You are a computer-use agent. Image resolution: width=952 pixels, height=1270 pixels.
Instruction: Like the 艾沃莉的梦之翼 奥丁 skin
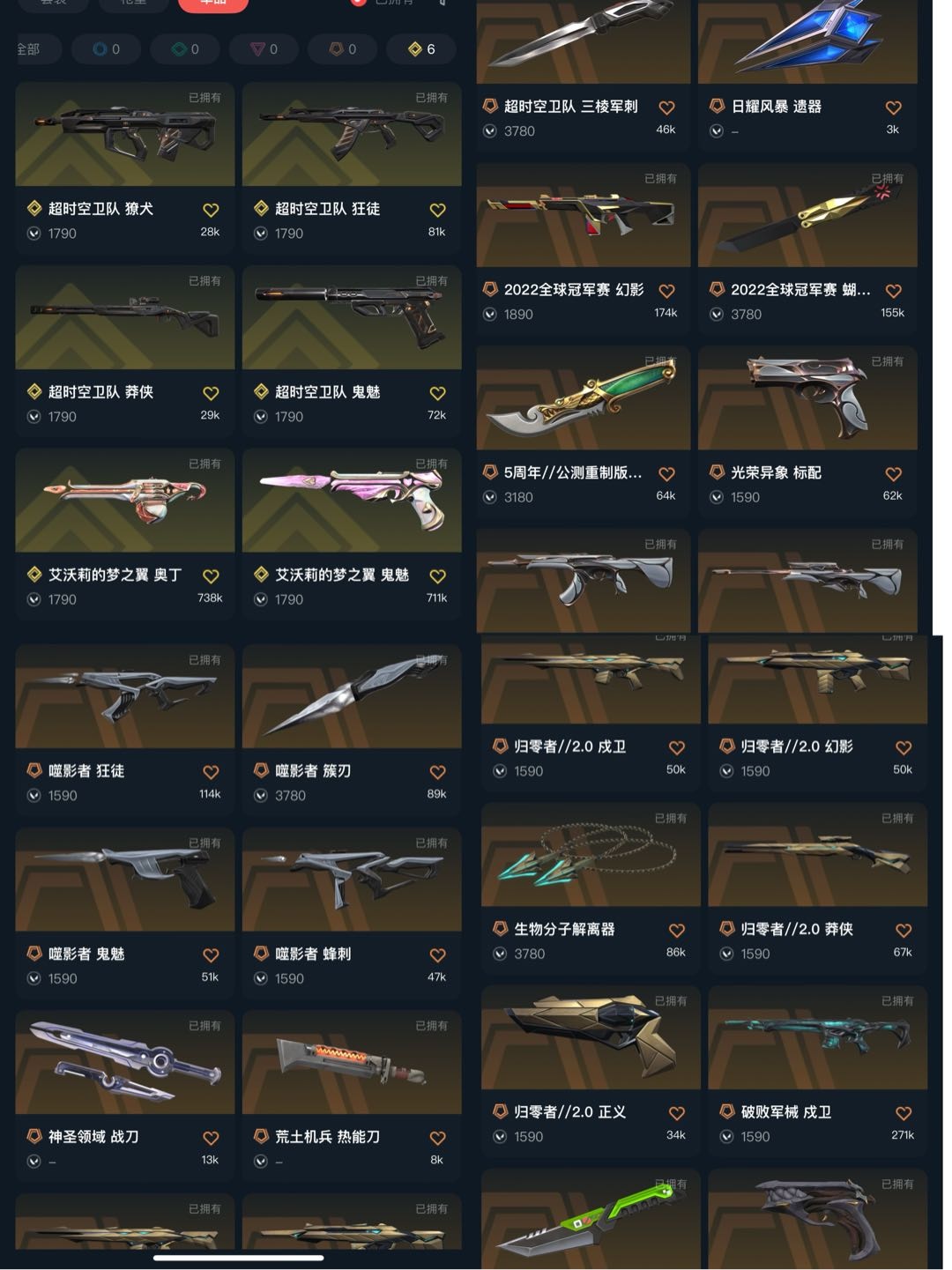click(x=211, y=576)
